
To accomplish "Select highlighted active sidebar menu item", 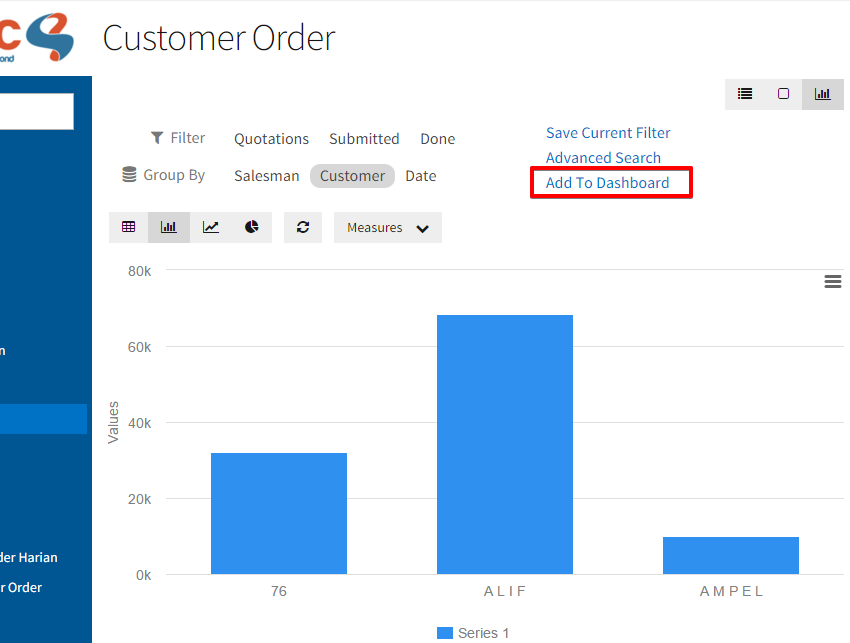I will point(43,419).
